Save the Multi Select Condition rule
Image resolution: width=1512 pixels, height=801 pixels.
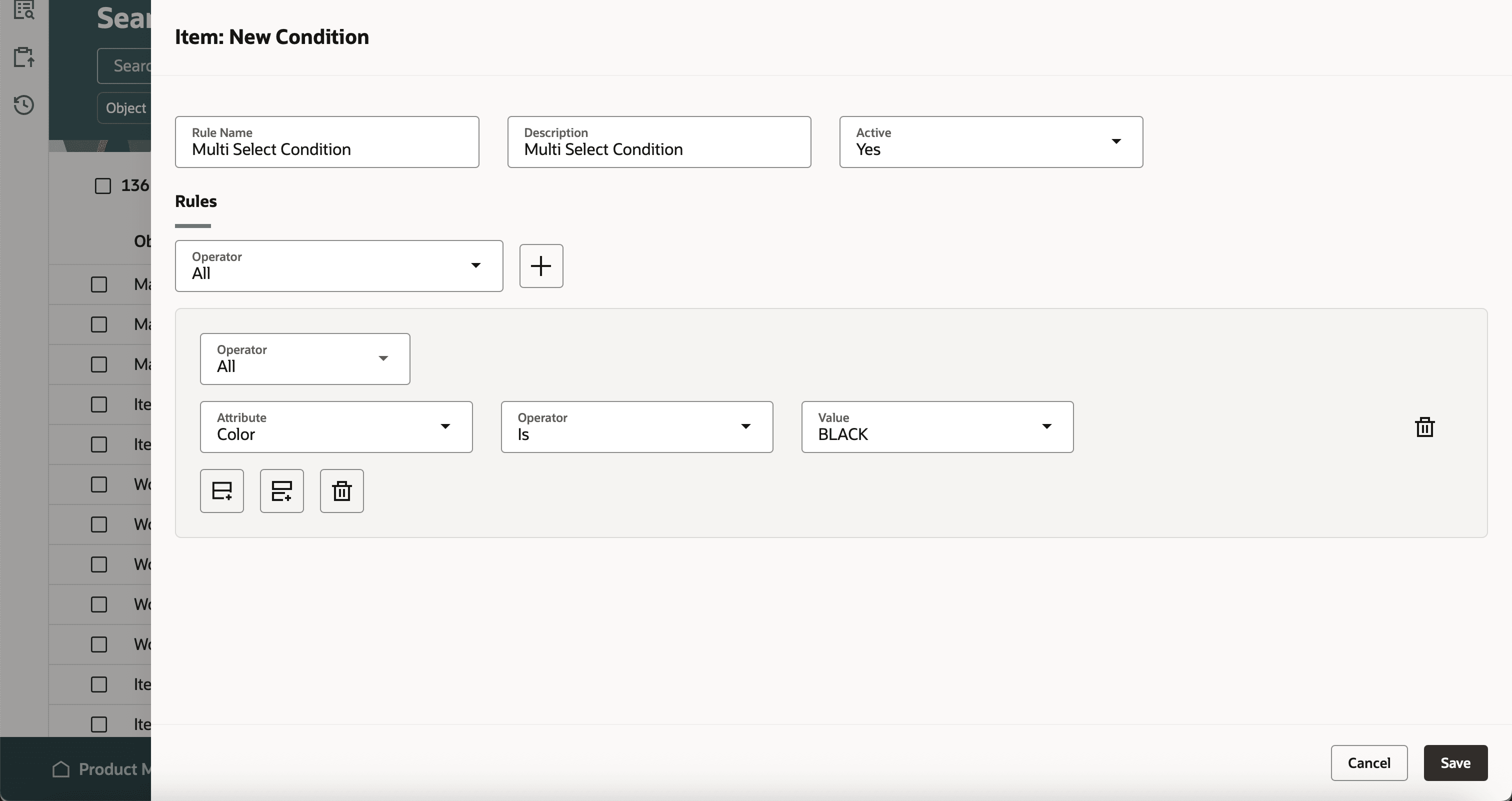(1455, 763)
